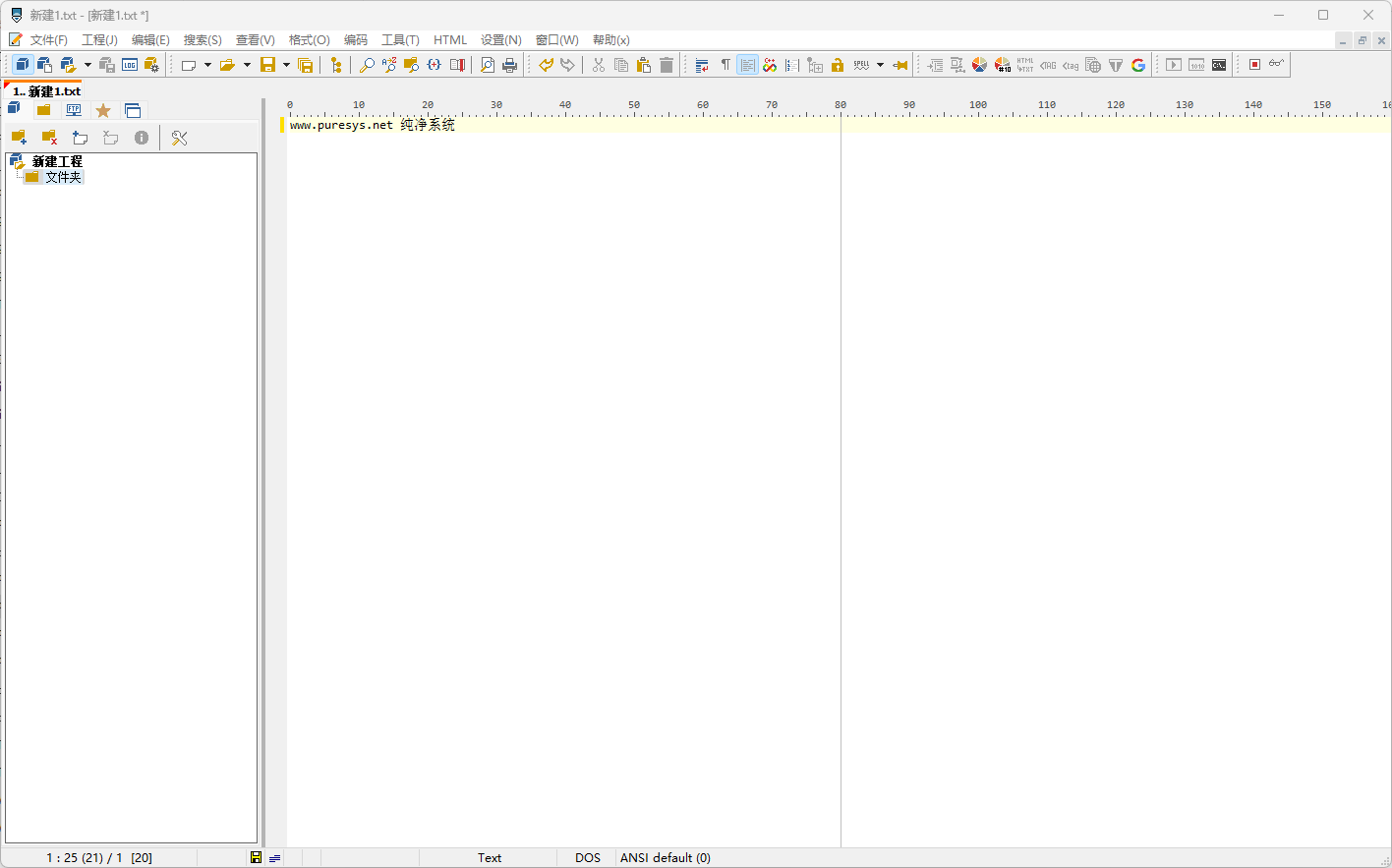Open the hex 1010 editing mode icon
The image size is (1392, 868).
pos(1196,64)
